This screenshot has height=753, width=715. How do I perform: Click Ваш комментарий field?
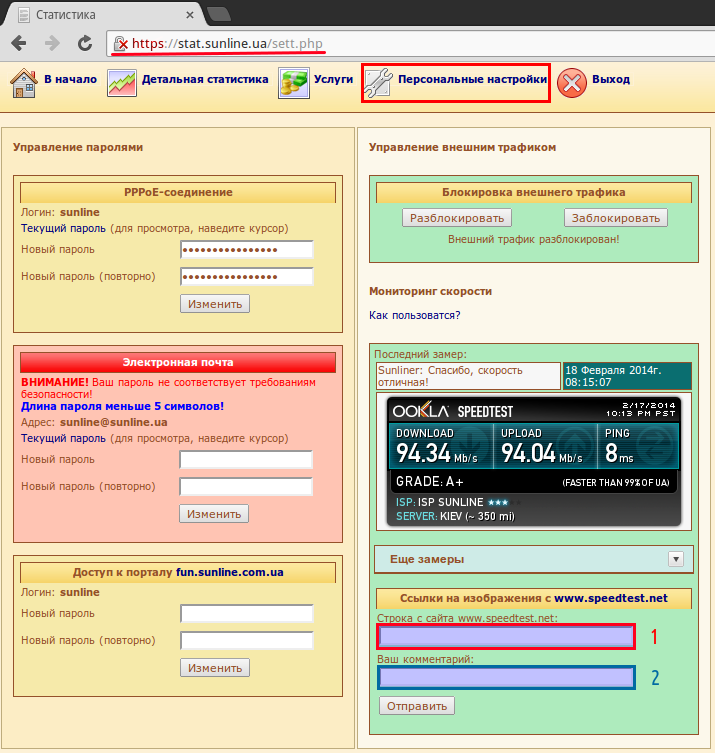click(506, 678)
